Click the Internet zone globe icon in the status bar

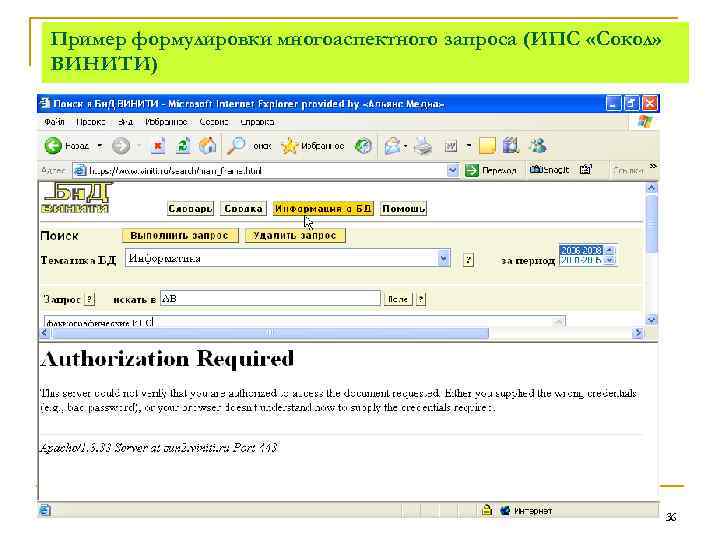pos(505,511)
